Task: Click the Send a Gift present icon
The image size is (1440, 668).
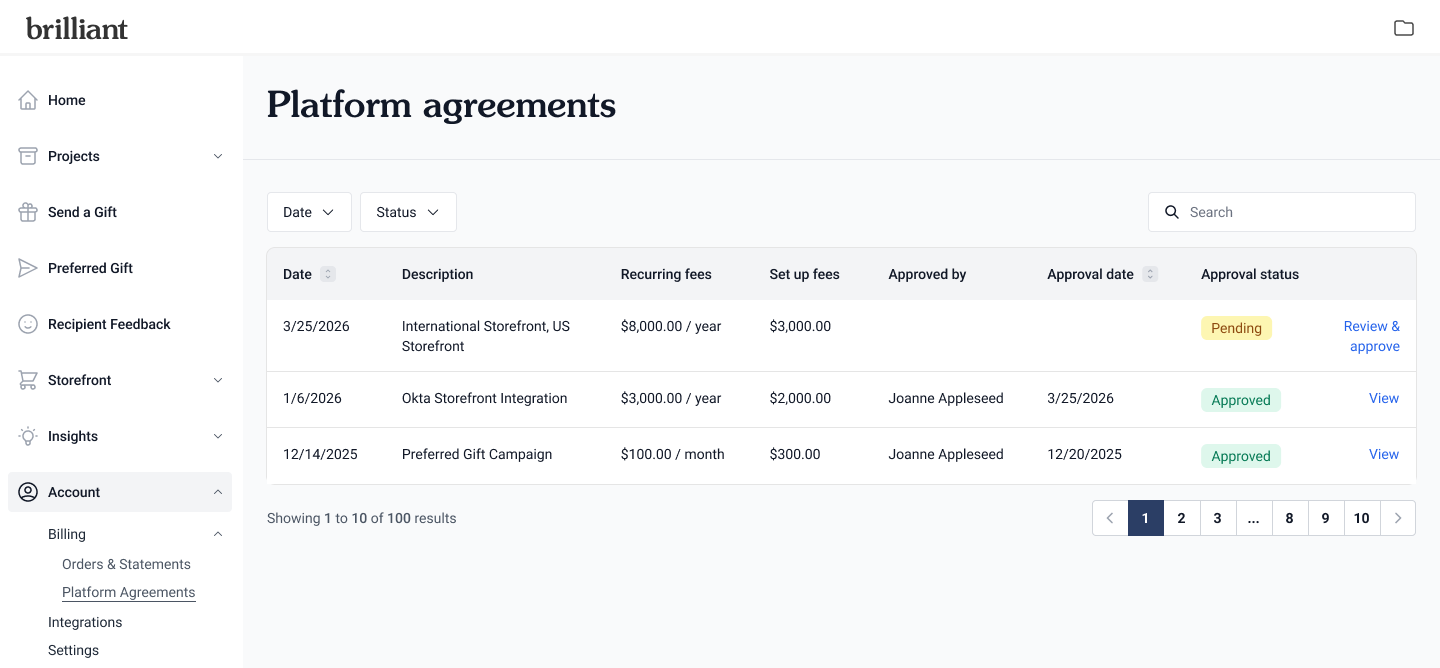Action: pos(28,212)
